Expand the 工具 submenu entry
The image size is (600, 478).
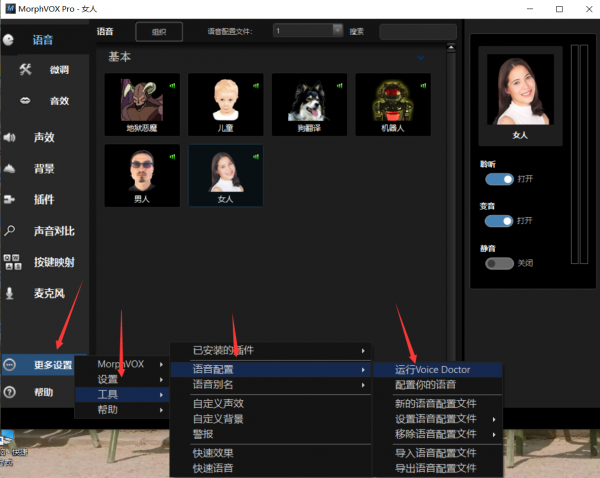pos(122,395)
